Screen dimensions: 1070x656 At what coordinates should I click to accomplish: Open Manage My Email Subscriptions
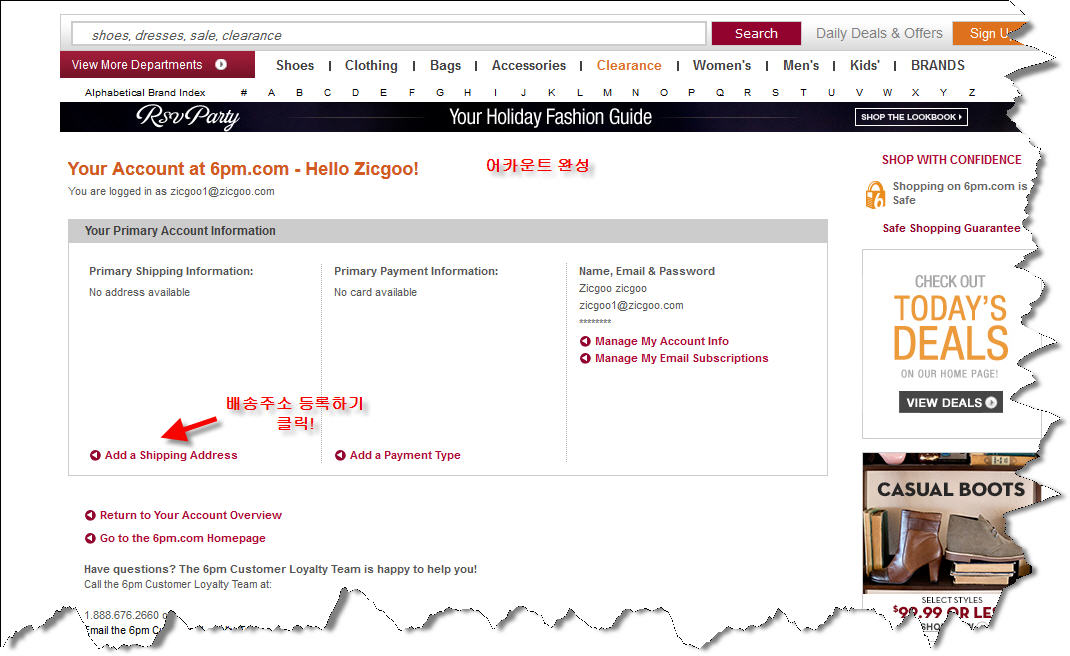click(682, 358)
